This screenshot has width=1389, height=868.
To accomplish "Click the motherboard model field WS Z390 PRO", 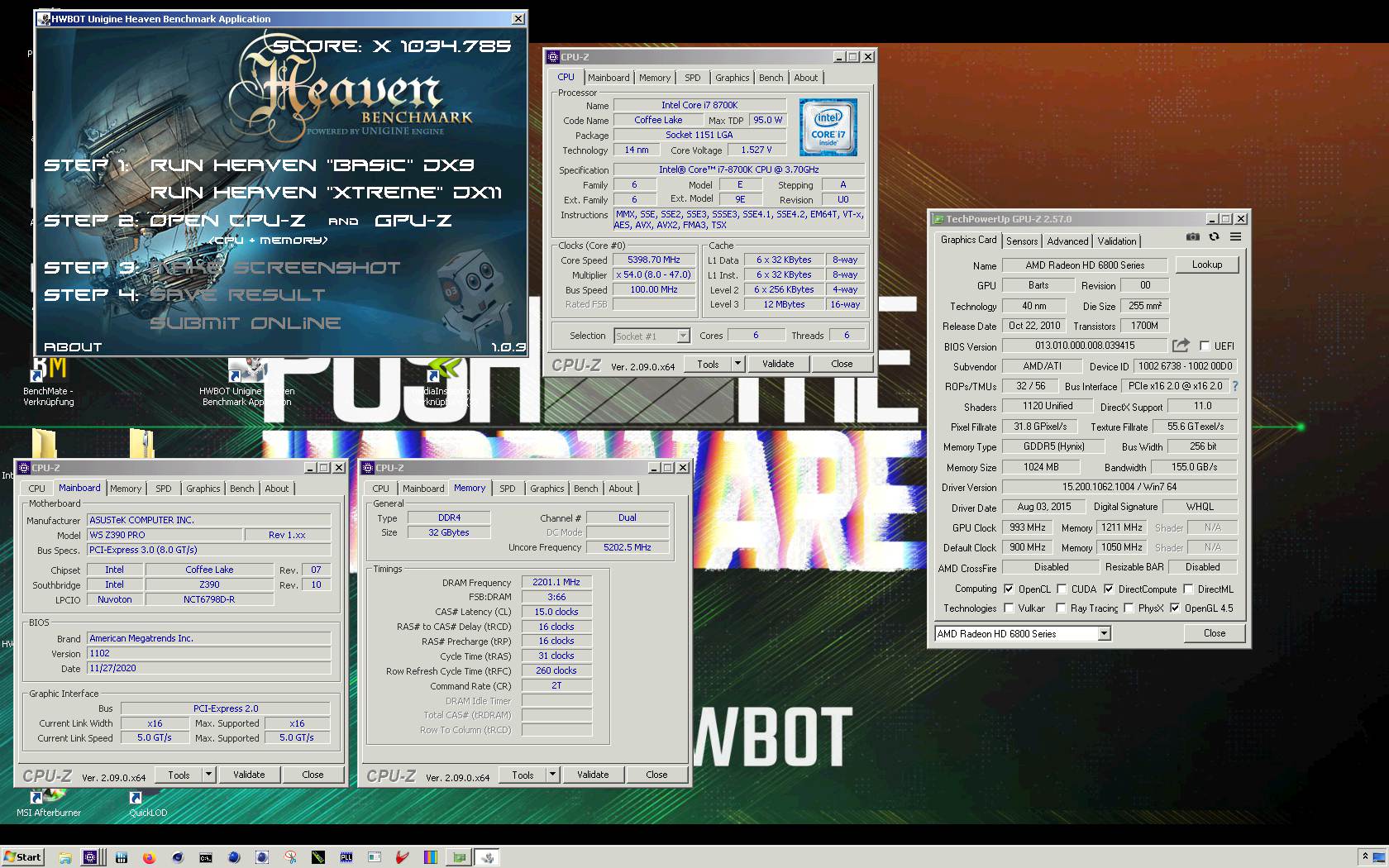I will [165, 535].
